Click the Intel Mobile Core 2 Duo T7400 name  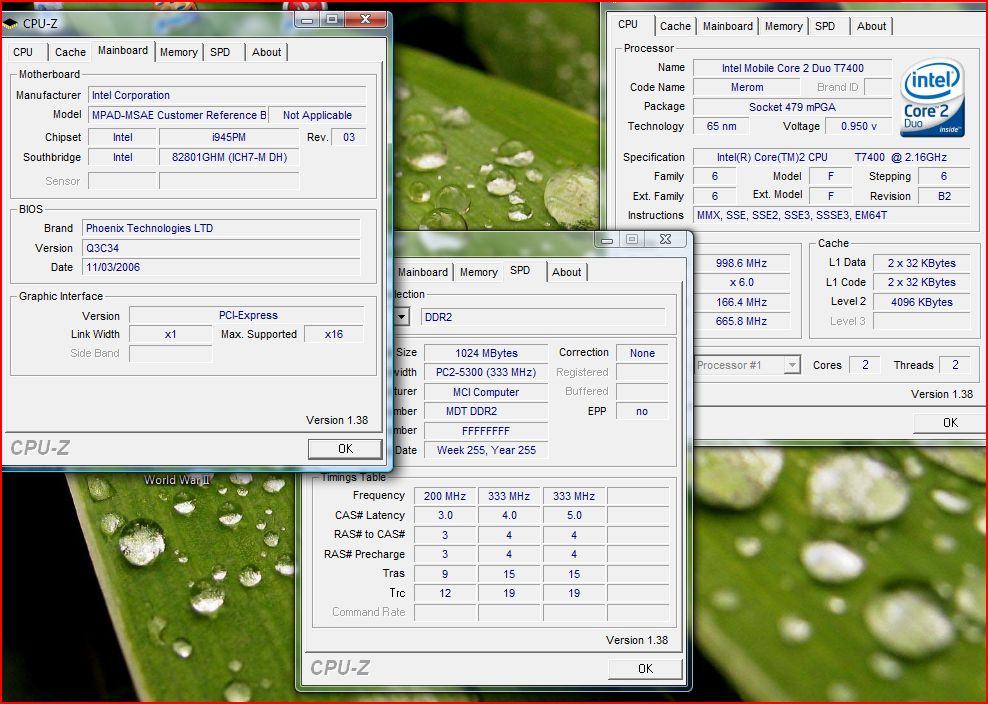793,68
